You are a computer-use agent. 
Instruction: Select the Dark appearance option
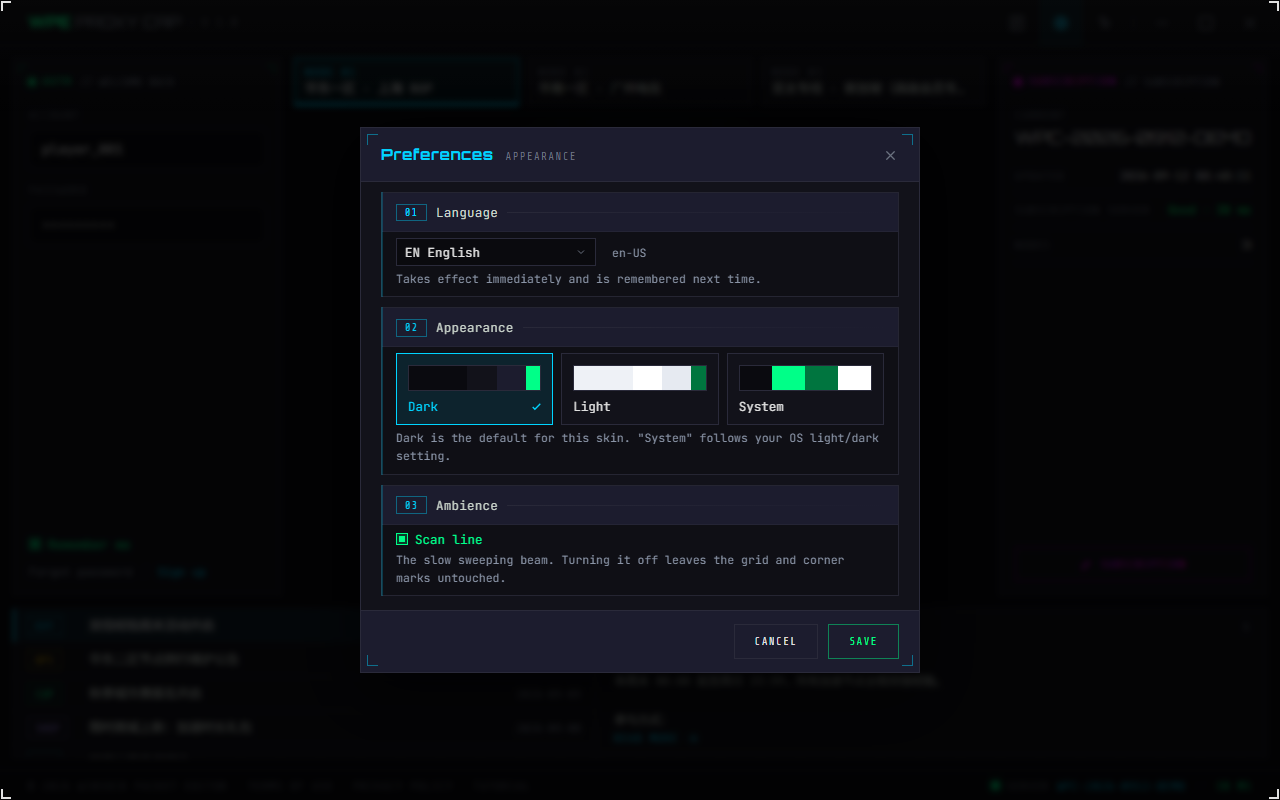click(x=474, y=389)
